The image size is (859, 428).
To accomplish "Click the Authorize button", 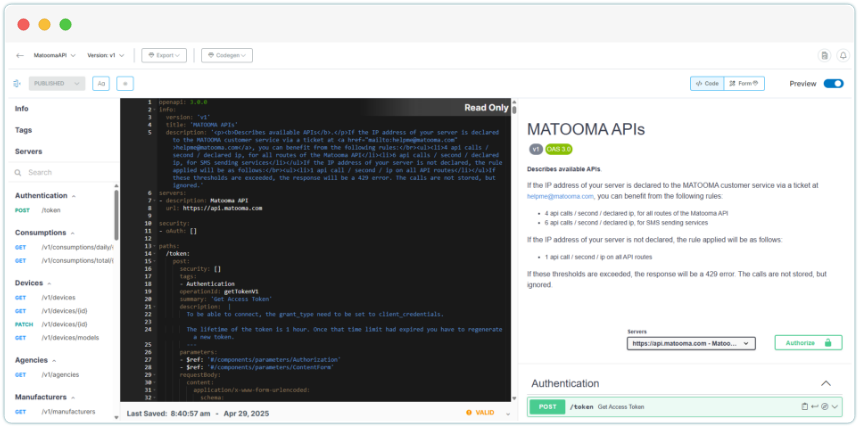I will pos(808,343).
